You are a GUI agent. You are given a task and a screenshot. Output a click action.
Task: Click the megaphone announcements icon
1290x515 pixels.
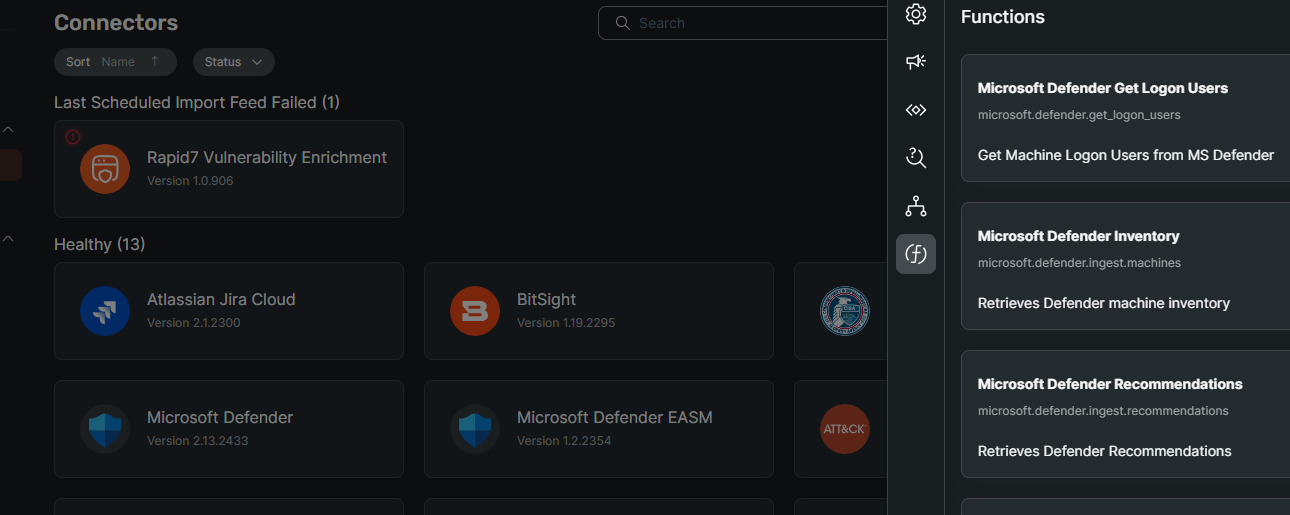pyautogui.click(x=915, y=62)
